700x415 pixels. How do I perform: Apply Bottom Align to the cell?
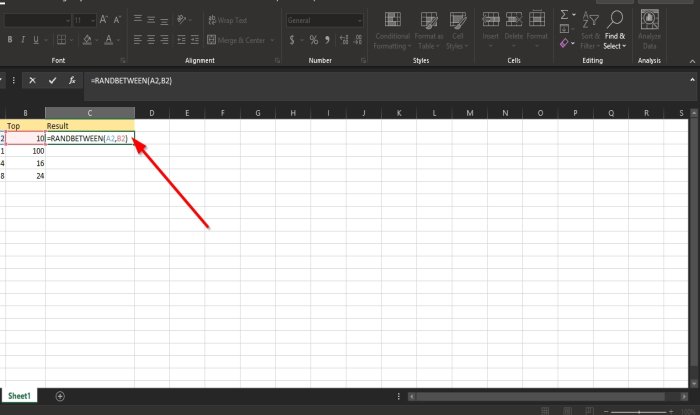164,19
